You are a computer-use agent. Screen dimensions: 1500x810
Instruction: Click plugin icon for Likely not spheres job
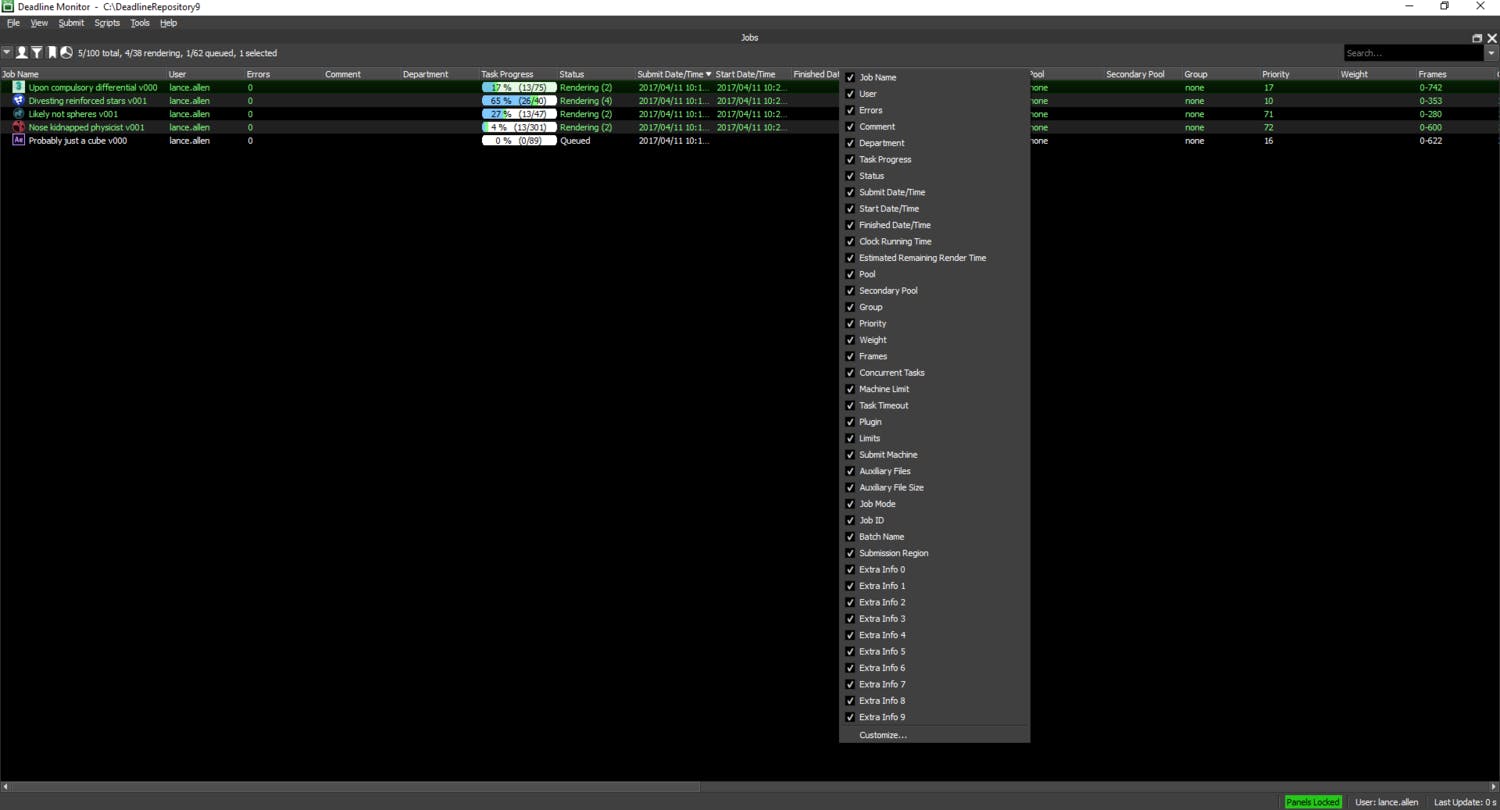(18, 114)
